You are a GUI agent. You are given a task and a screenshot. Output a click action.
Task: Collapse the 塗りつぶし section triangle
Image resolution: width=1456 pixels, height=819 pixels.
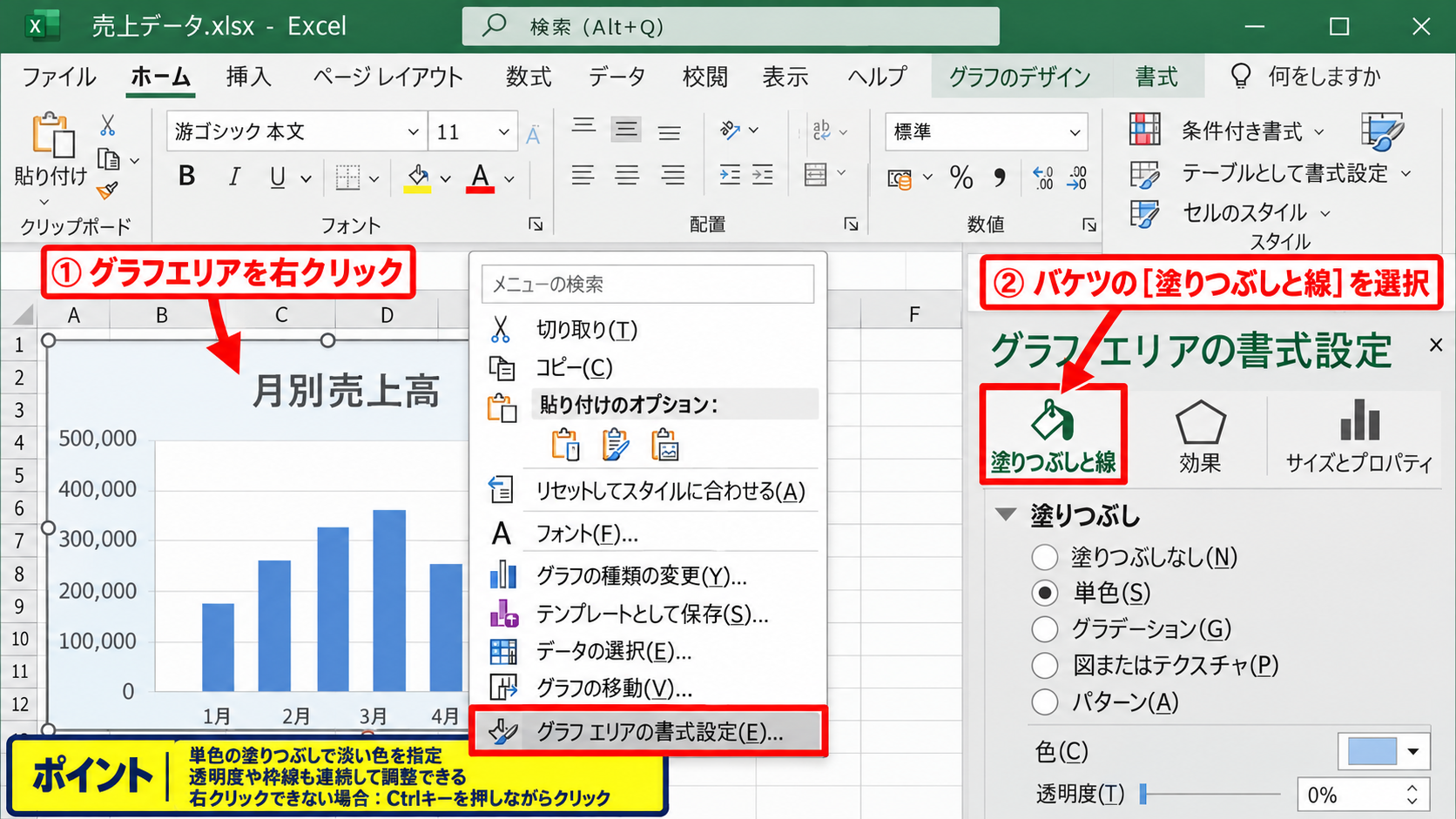click(1006, 514)
